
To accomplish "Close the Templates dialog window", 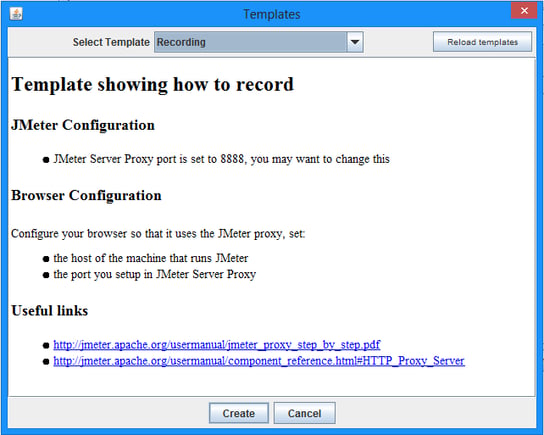I will pos(524,11).
